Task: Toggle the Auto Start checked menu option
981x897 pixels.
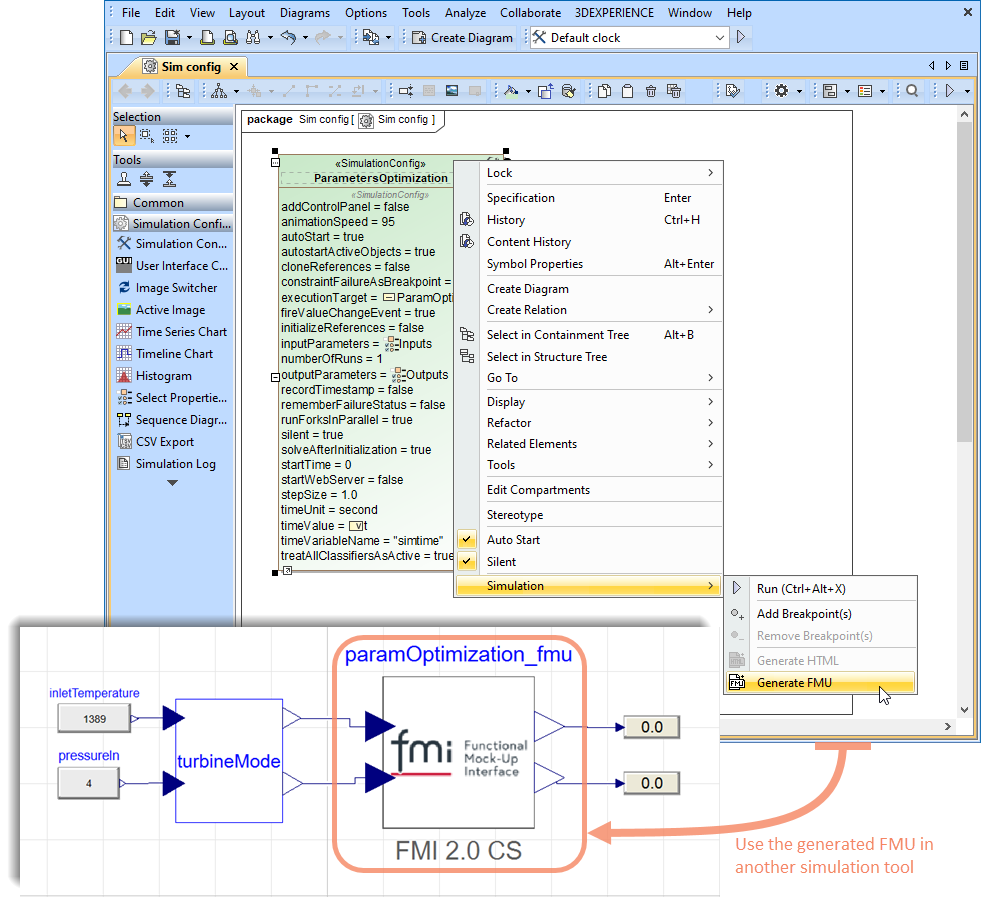Action: (513, 540)
